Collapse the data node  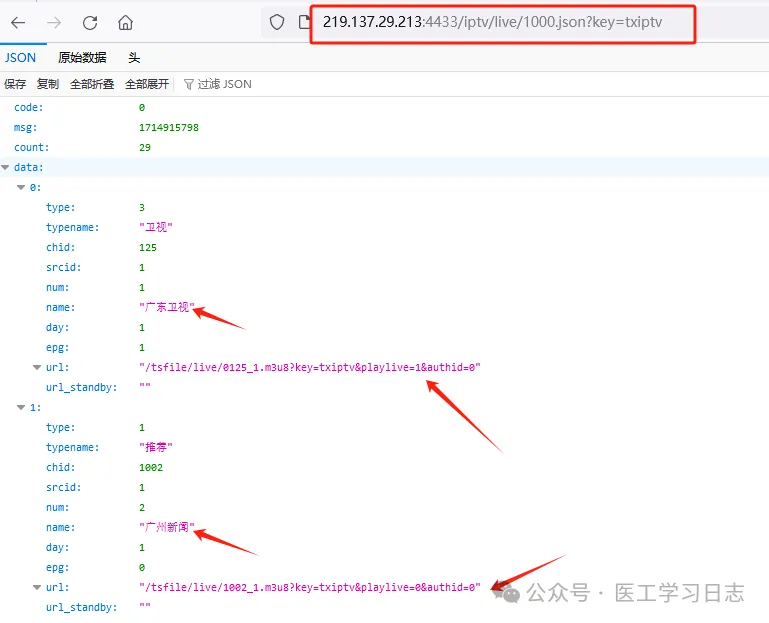point(5,167)
